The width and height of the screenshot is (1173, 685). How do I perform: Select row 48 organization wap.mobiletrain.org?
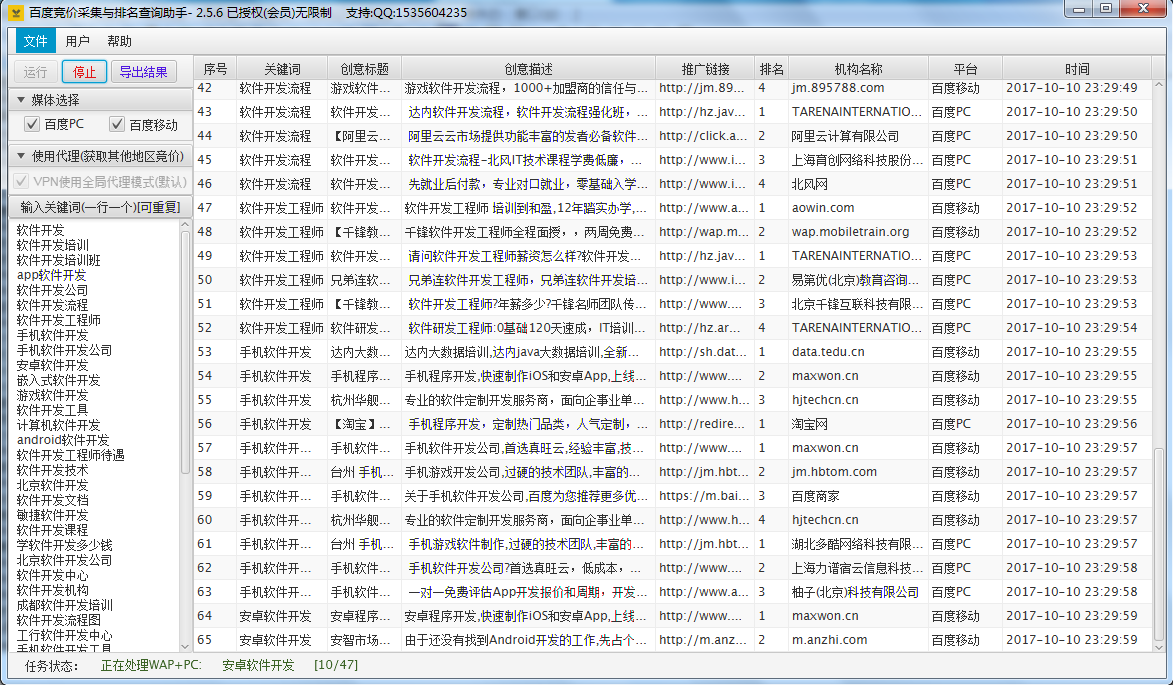click(851, 232)
